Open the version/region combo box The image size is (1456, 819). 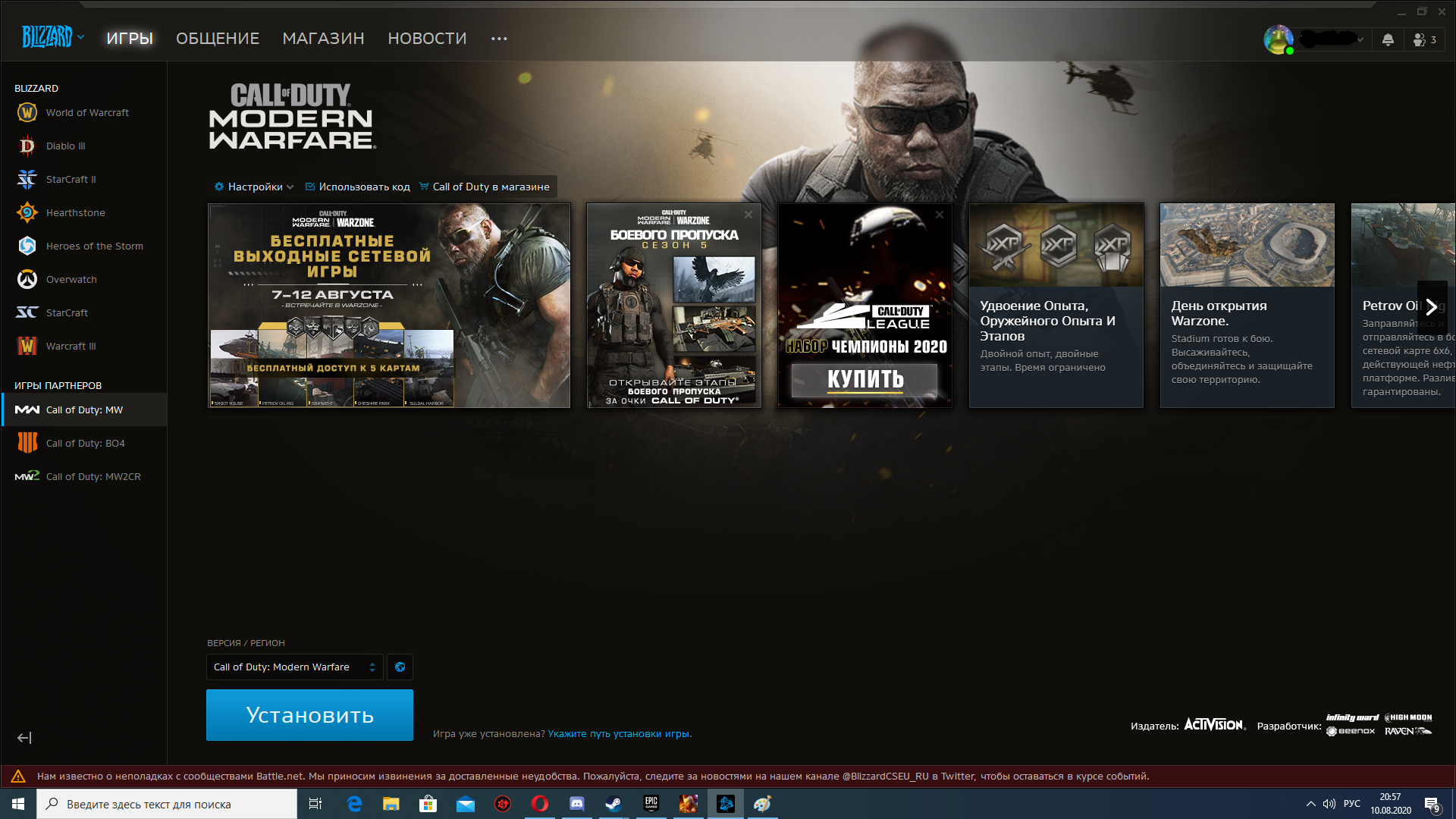coord(295,667)
